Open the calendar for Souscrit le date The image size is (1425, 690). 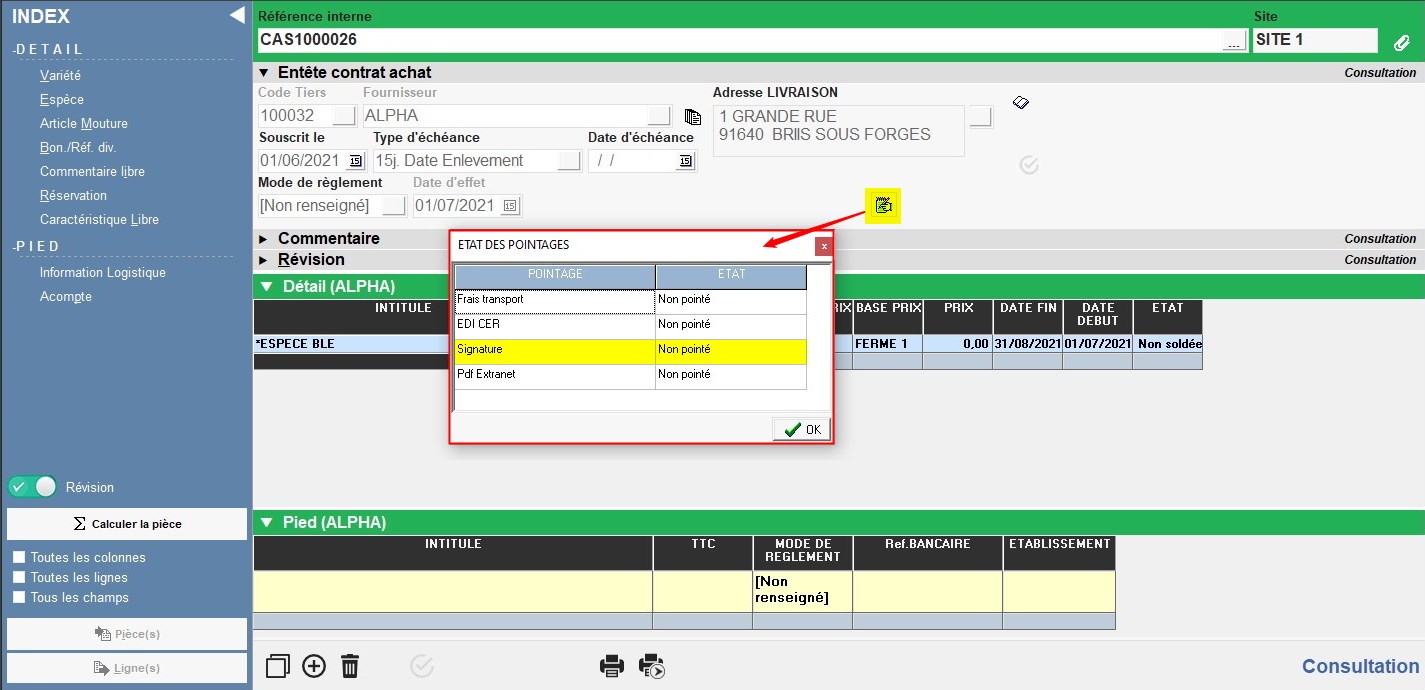pyautogui.click(x=355, y=161)
